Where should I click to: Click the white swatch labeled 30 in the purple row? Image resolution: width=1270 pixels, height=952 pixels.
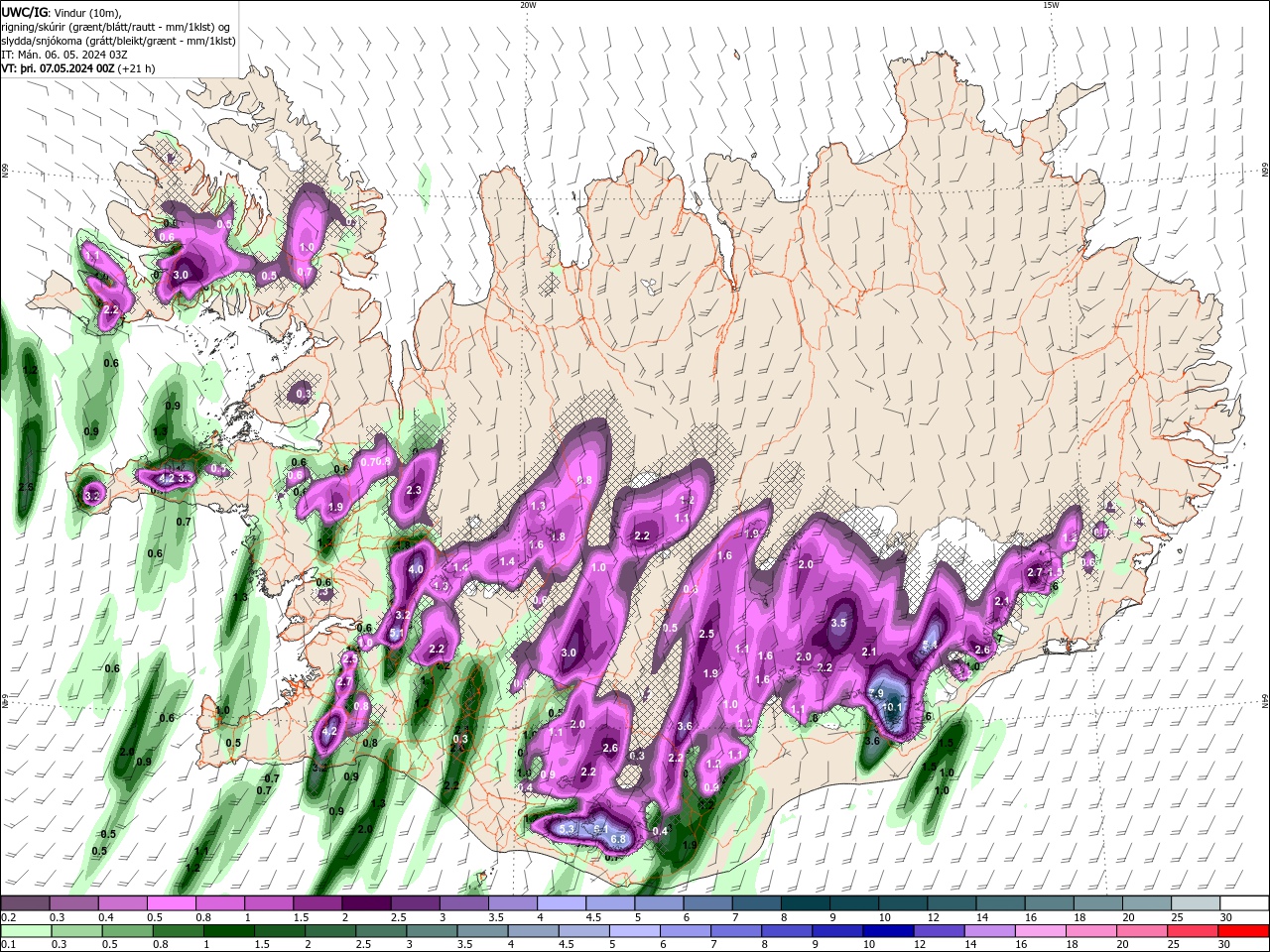1243,903
